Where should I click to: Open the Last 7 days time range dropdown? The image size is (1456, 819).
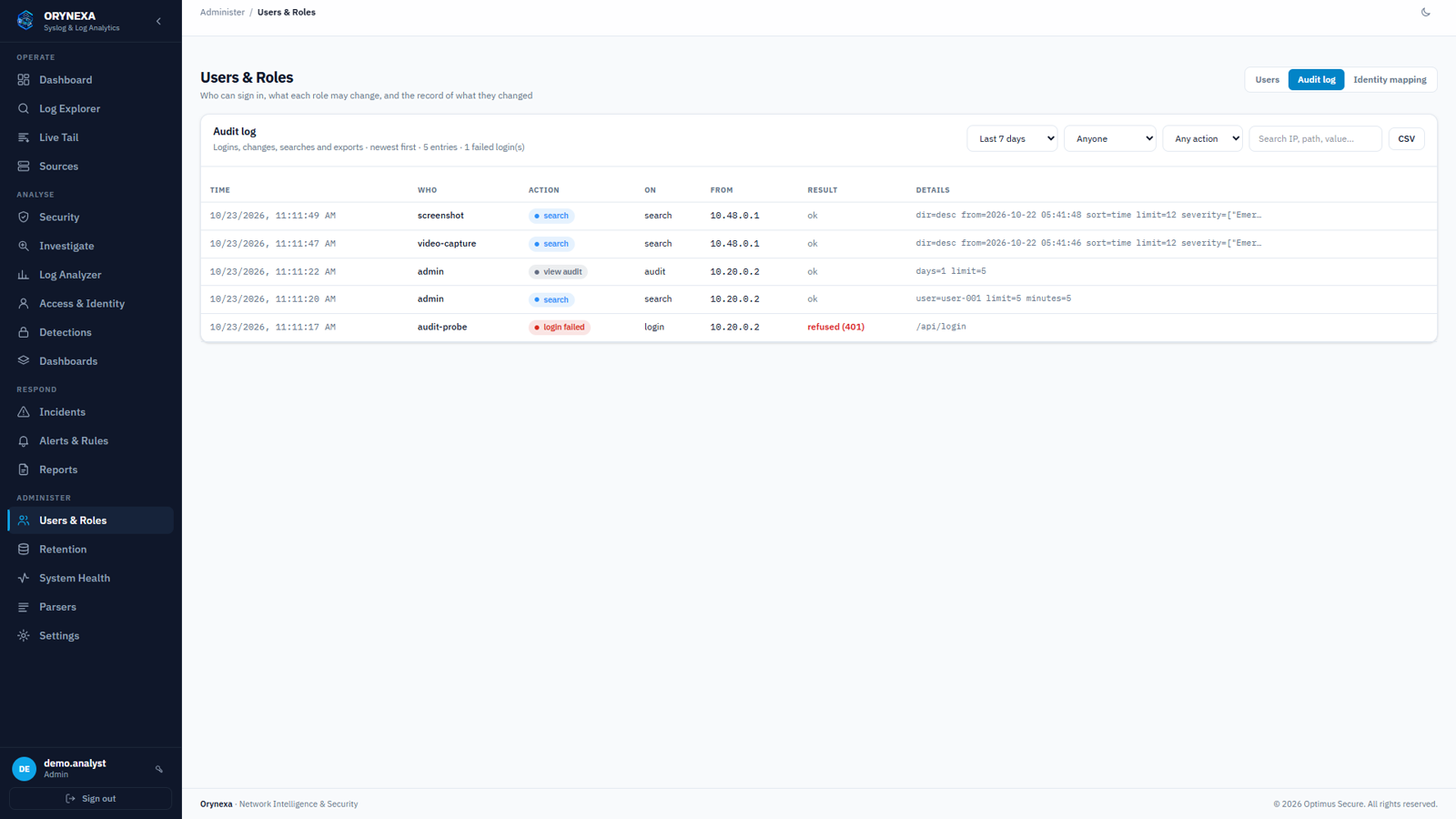1012,138
